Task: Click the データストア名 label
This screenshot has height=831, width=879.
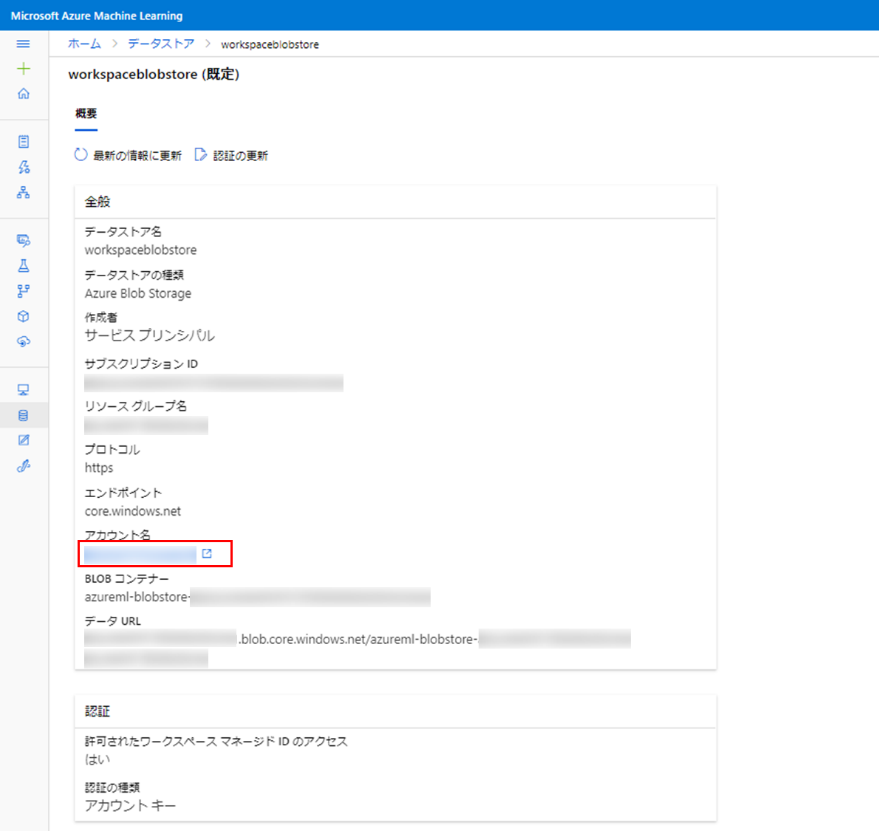Action: coord(123,232)
